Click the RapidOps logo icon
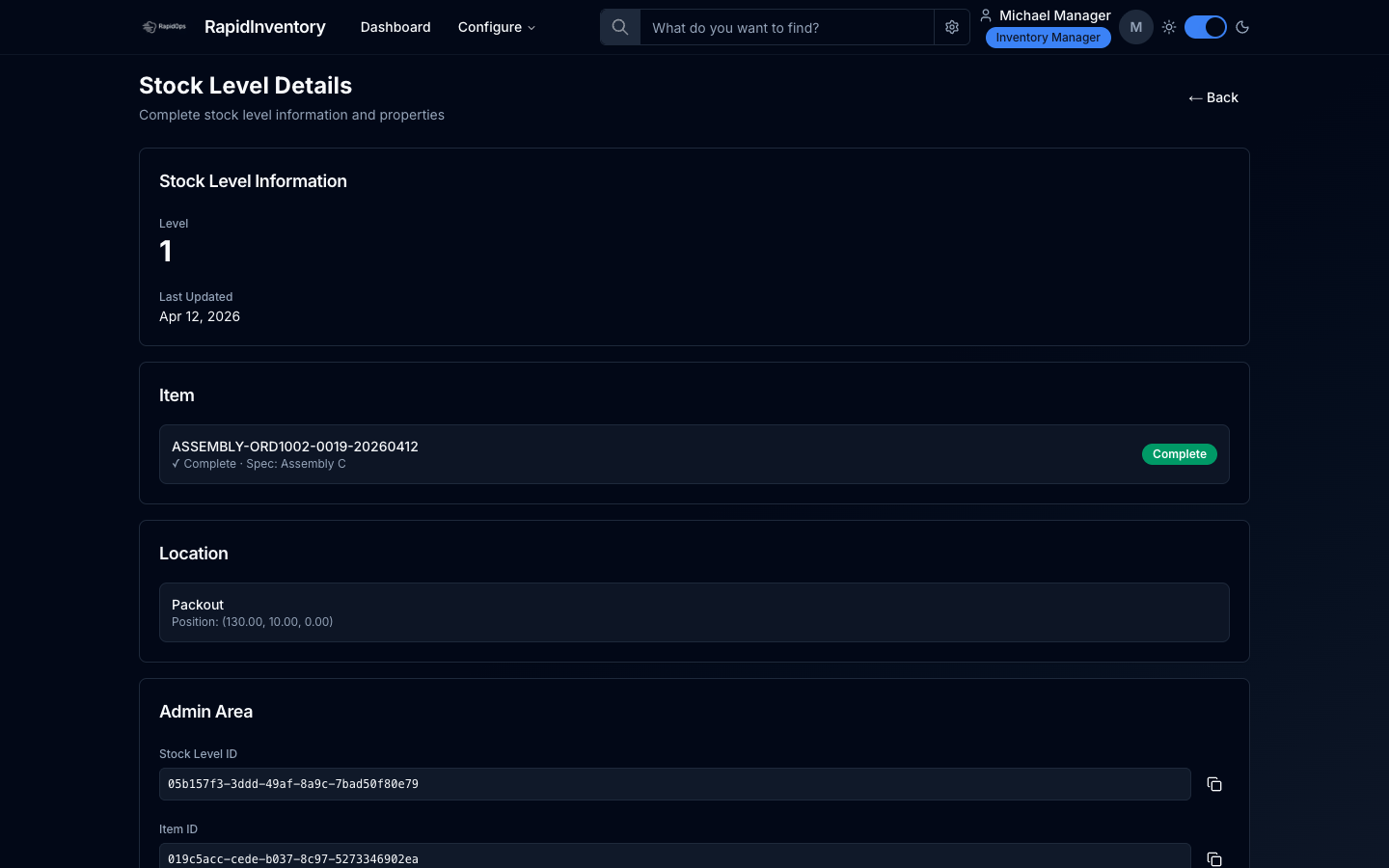Image resolution: width=1389 pixels, height=868 pixels. [164, 27]
